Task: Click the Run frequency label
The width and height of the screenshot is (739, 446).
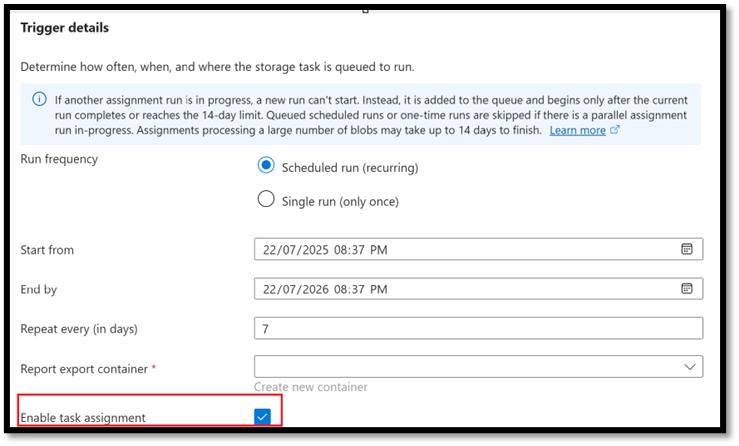Action: pos(59,159)
